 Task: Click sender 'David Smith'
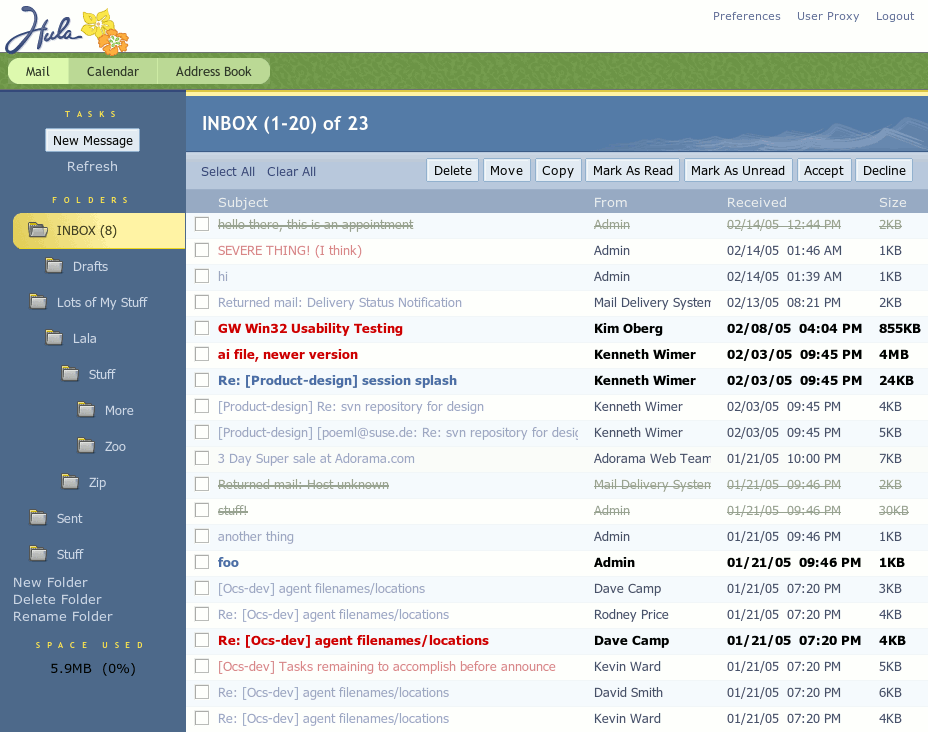point(628,692)
